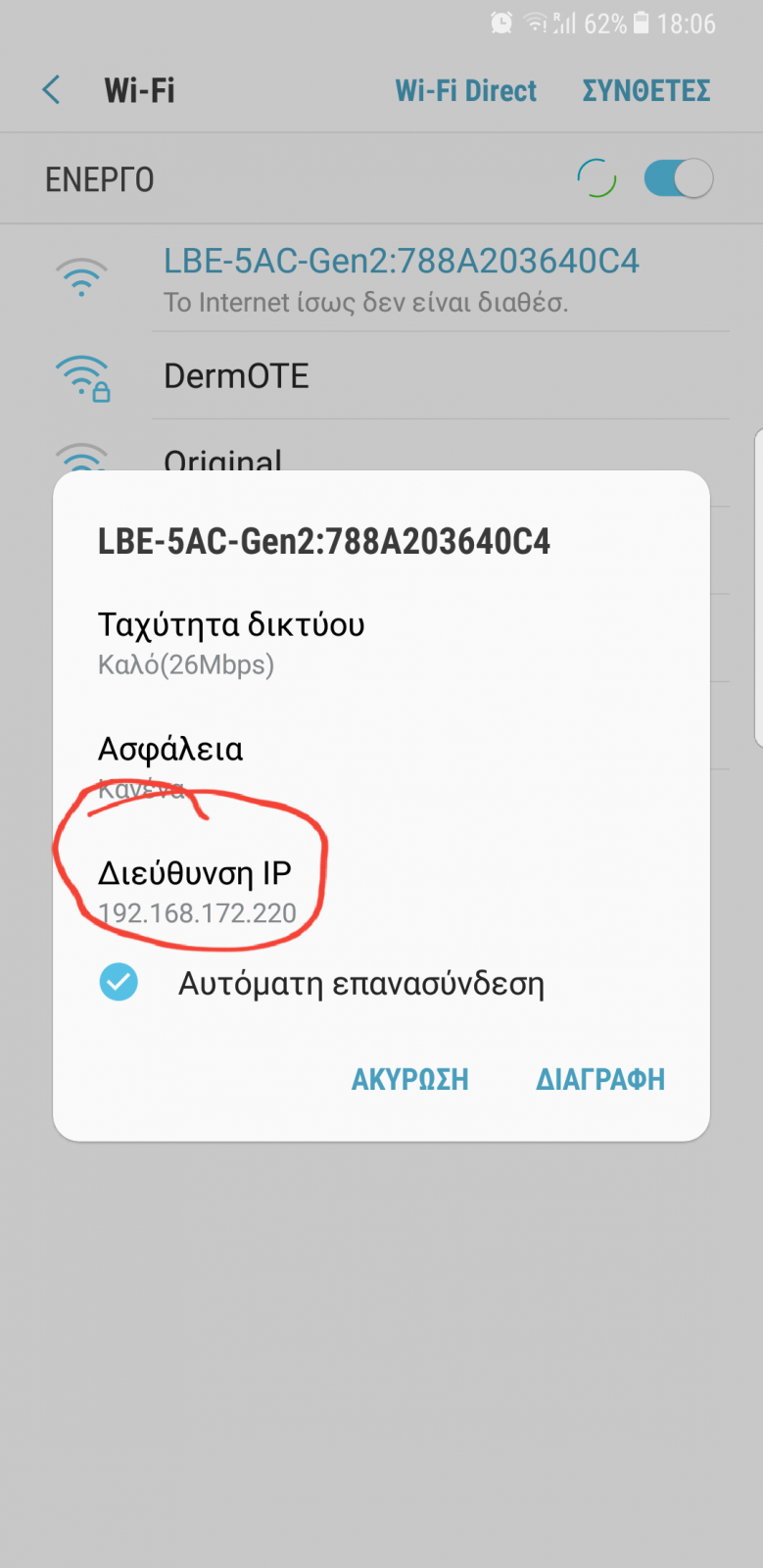Tap the cellular signal bars icon
This screenshot has height=1568, width=763.
pos(564,23)
